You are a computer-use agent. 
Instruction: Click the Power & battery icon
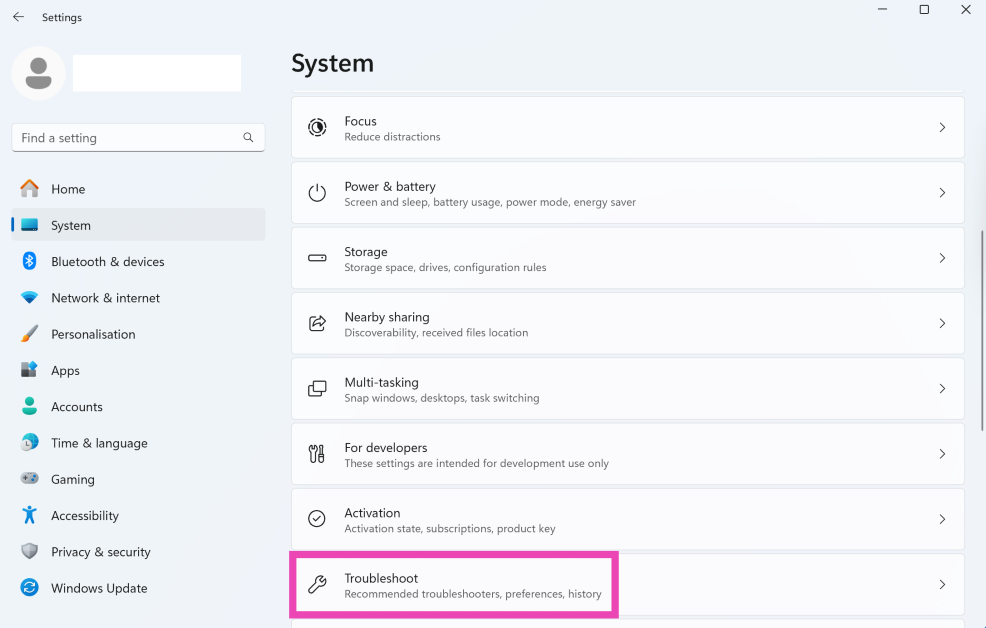pos(317,193)
